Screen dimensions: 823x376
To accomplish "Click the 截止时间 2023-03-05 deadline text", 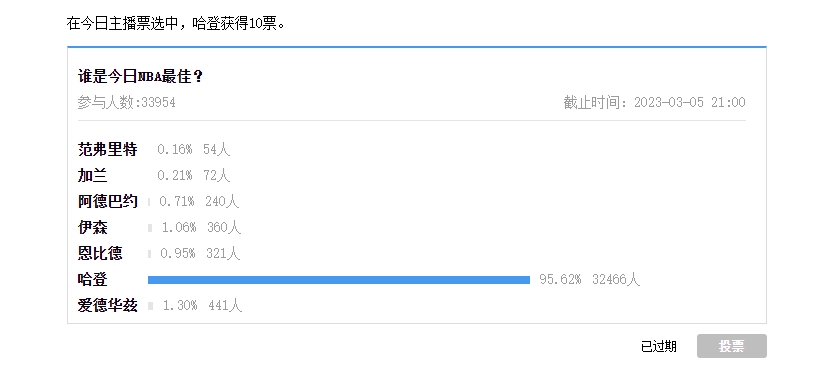I will pos(655,102).
